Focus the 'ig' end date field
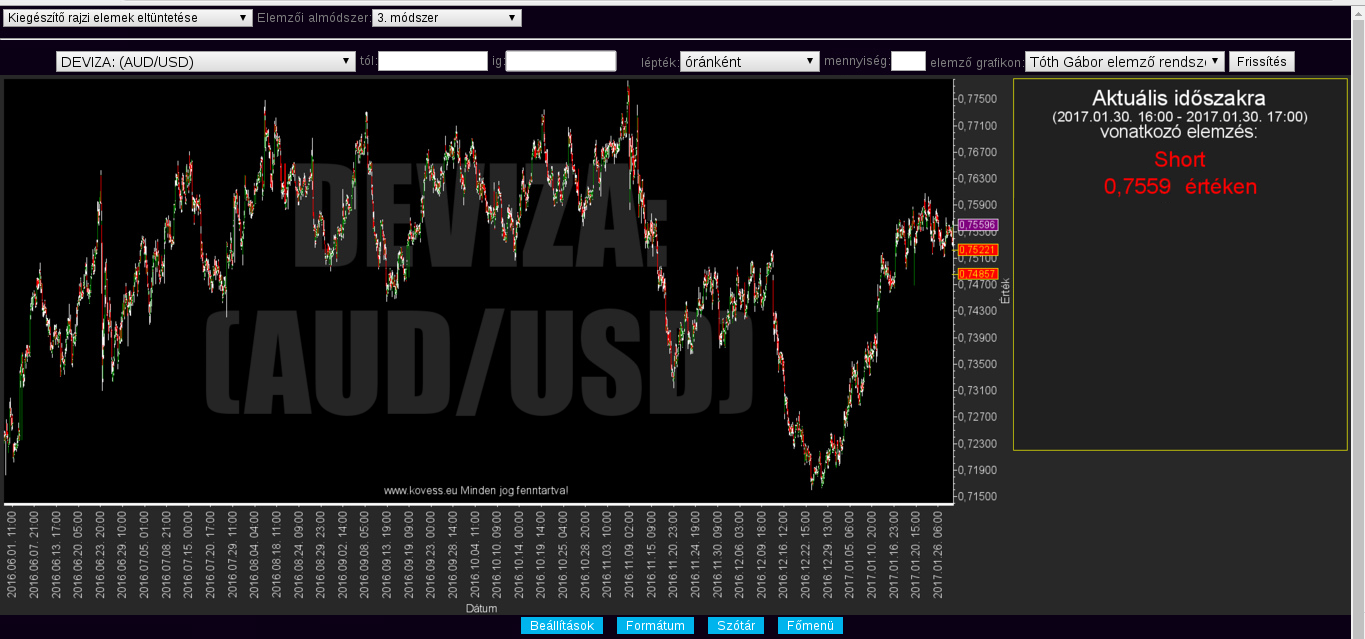Screen dimensions: 1365x639 click(560, 62)
